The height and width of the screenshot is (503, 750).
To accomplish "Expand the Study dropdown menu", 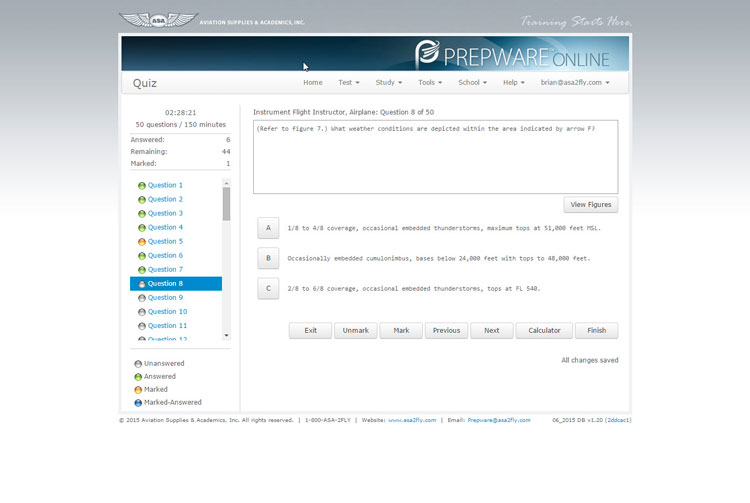I will [x=388, y=83].
